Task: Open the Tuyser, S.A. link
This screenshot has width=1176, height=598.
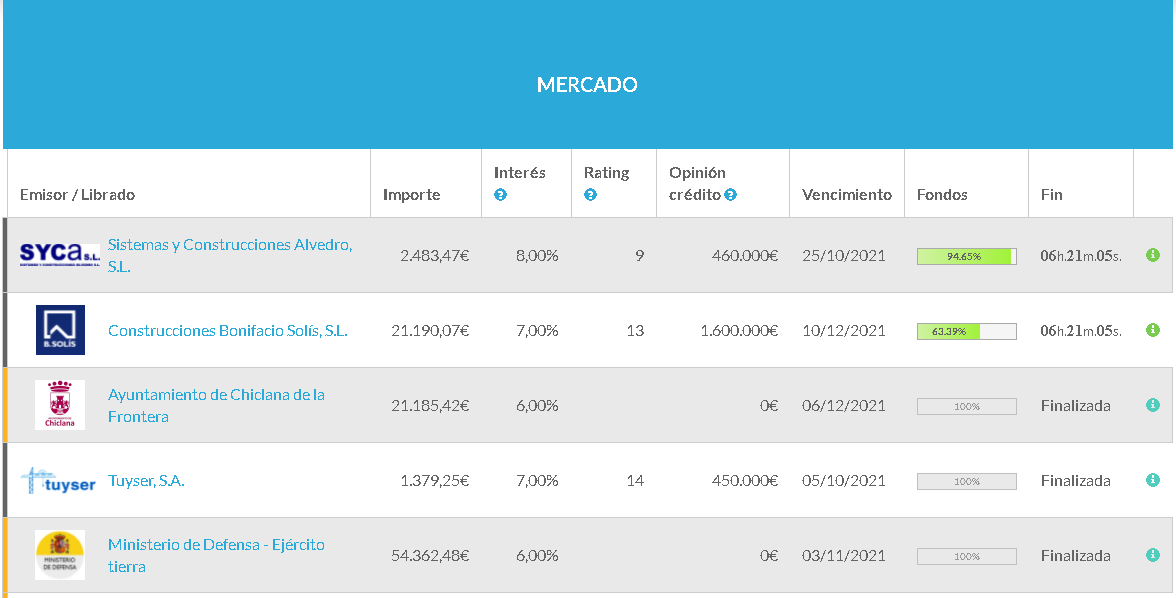Action: [x=146, y=481]
